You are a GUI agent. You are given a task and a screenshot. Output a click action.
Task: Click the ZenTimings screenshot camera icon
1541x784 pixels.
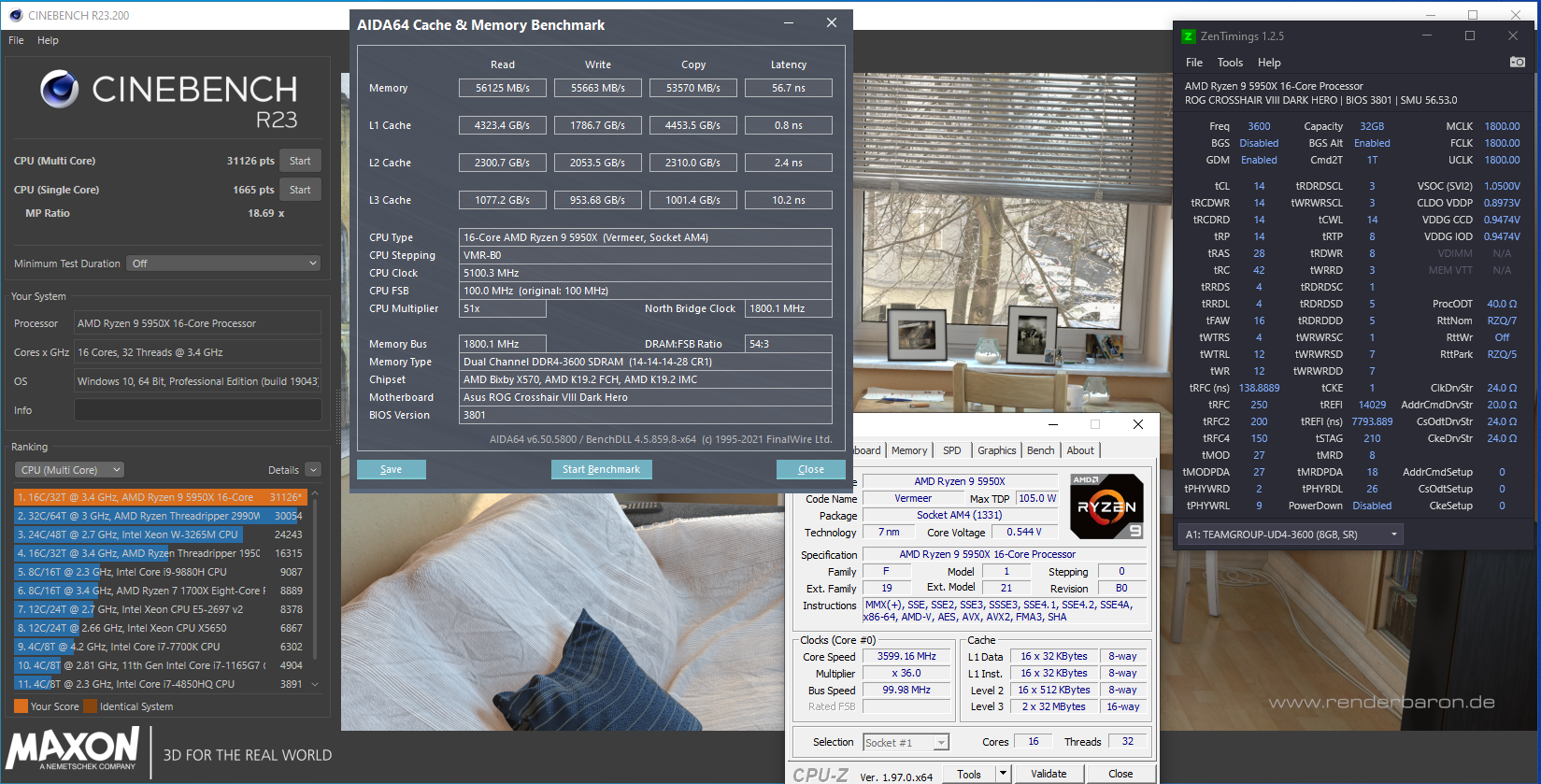[1518, 62]
